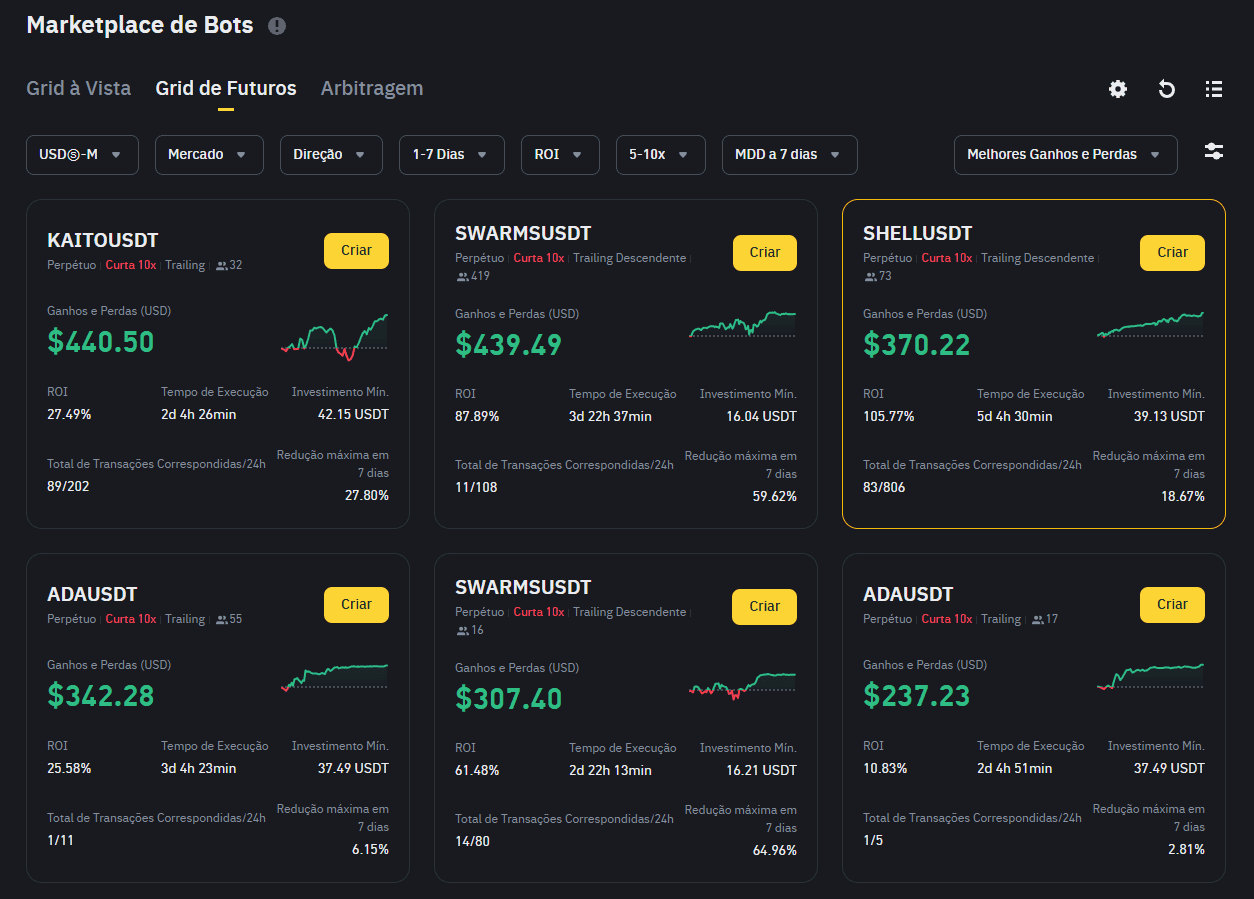
Task: Open the MDD a 7 dias dropdown
Action: point(790,155)
